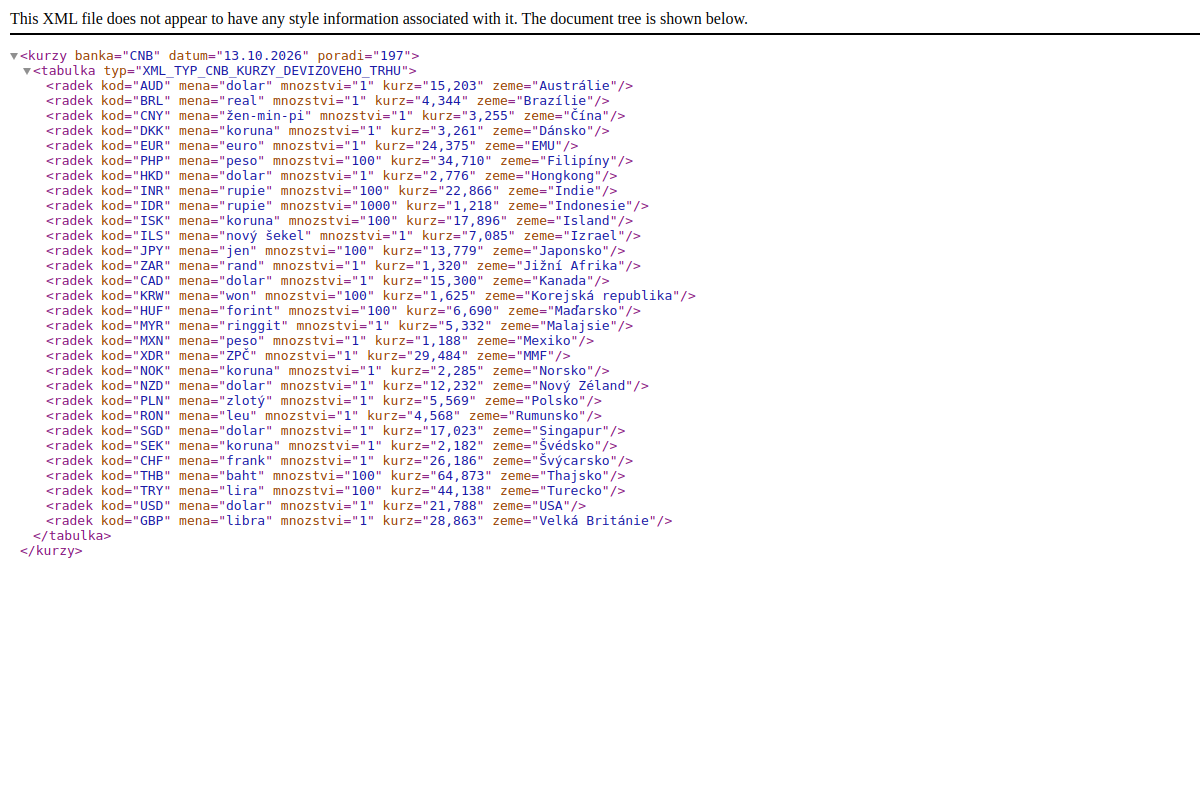The height and width of the screenshot is (800, 1200).
Task: Click the XML style information notice
Action: (x=379, y=19)
